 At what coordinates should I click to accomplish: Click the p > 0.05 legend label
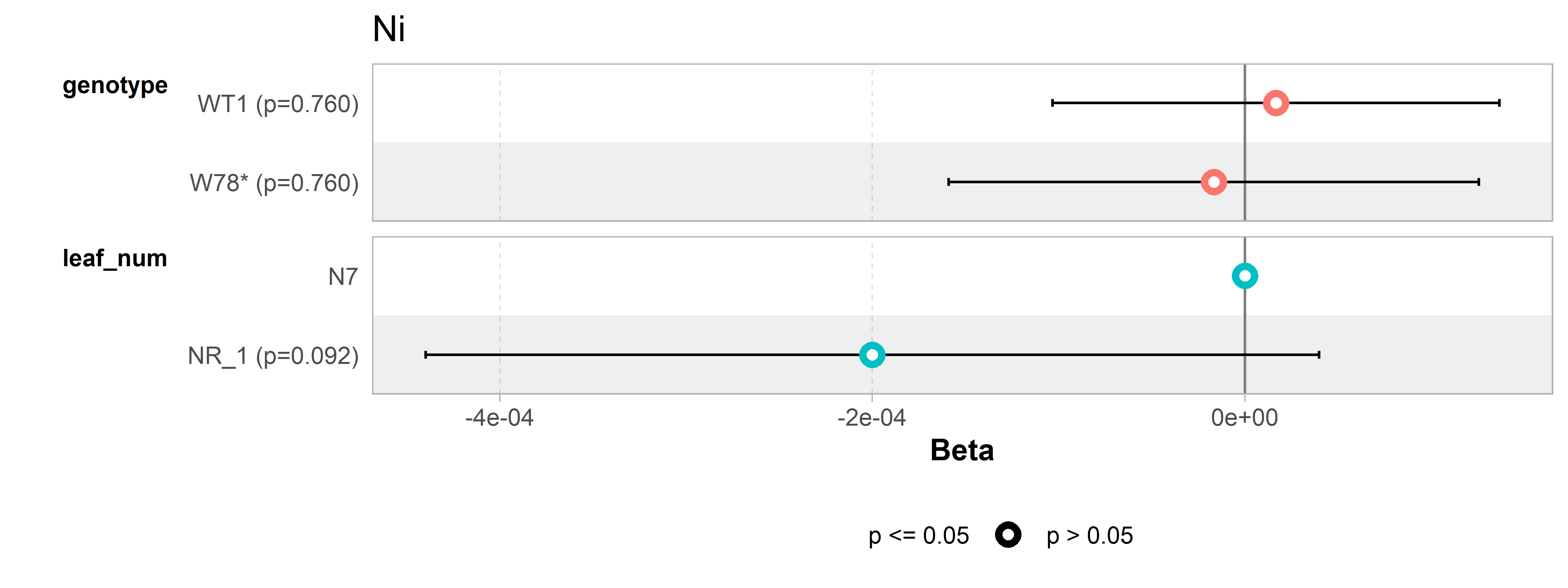pyautogui.click(x=1089, y=536)
